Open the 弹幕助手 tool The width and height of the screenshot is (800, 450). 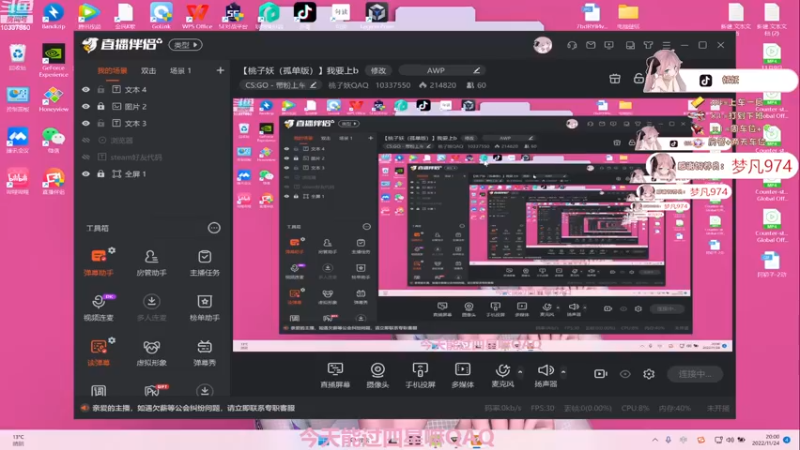click(98, 262)
